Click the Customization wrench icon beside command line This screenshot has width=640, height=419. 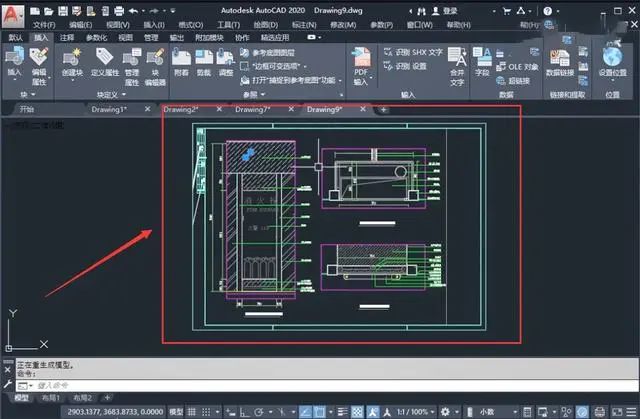(8, 384)
